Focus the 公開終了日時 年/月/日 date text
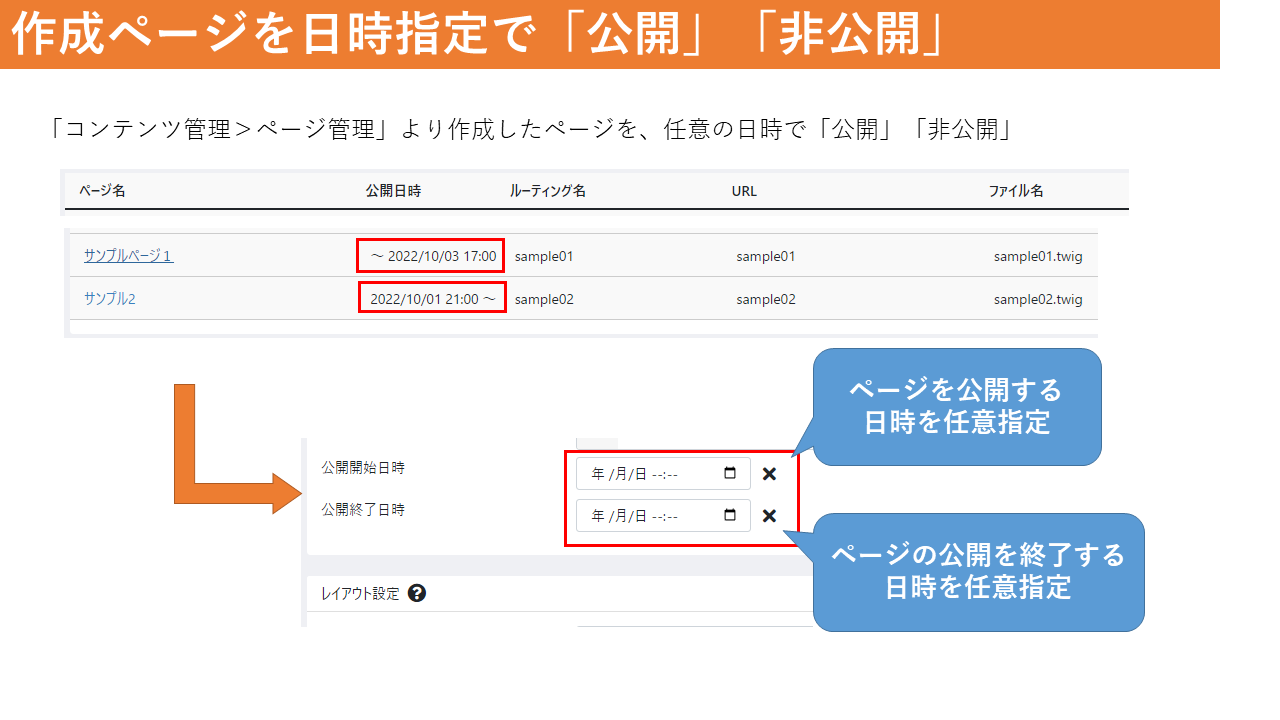The image size is (1280, 720). 619,516
